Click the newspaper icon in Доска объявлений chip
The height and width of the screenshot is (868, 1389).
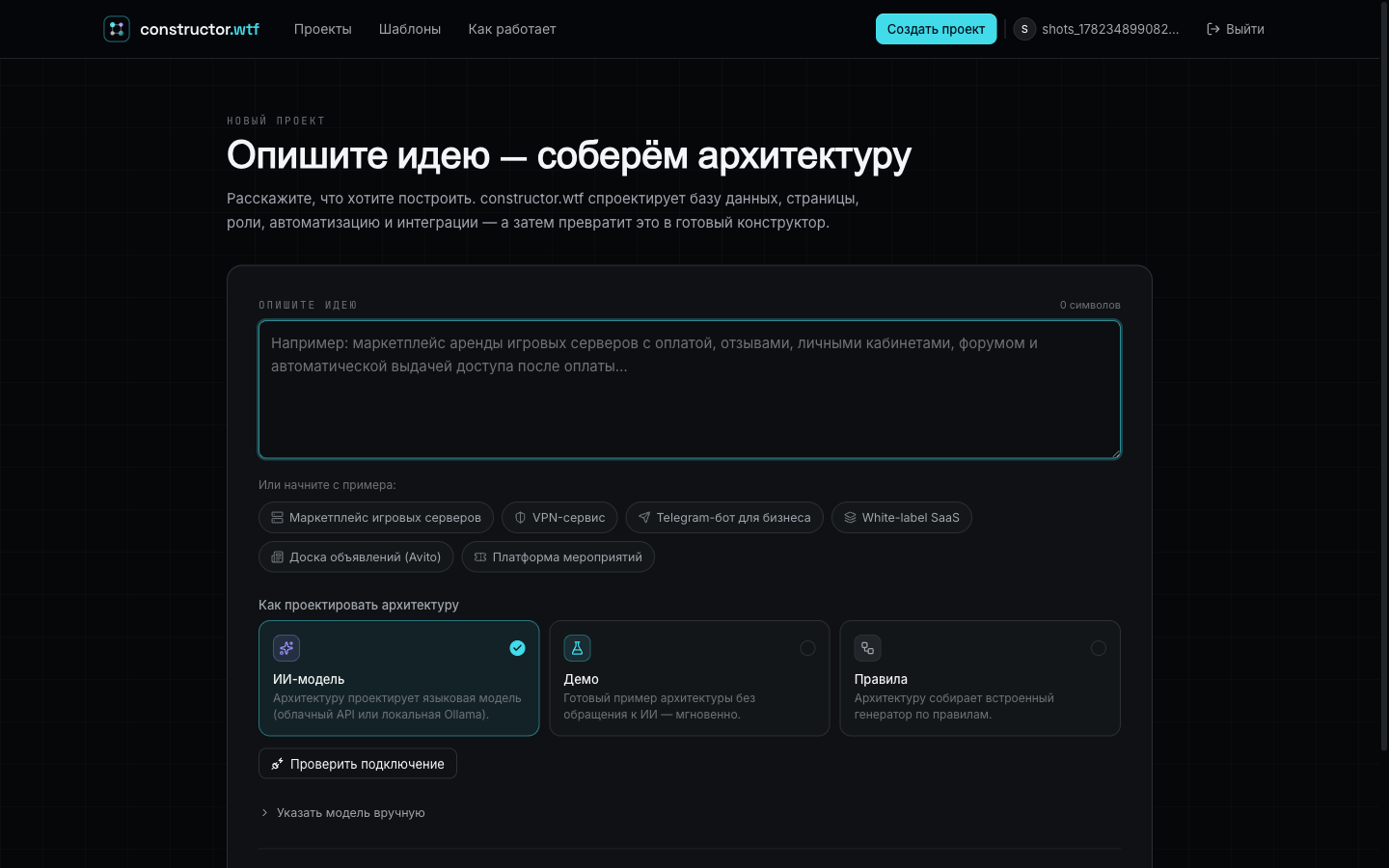point(277,557)
